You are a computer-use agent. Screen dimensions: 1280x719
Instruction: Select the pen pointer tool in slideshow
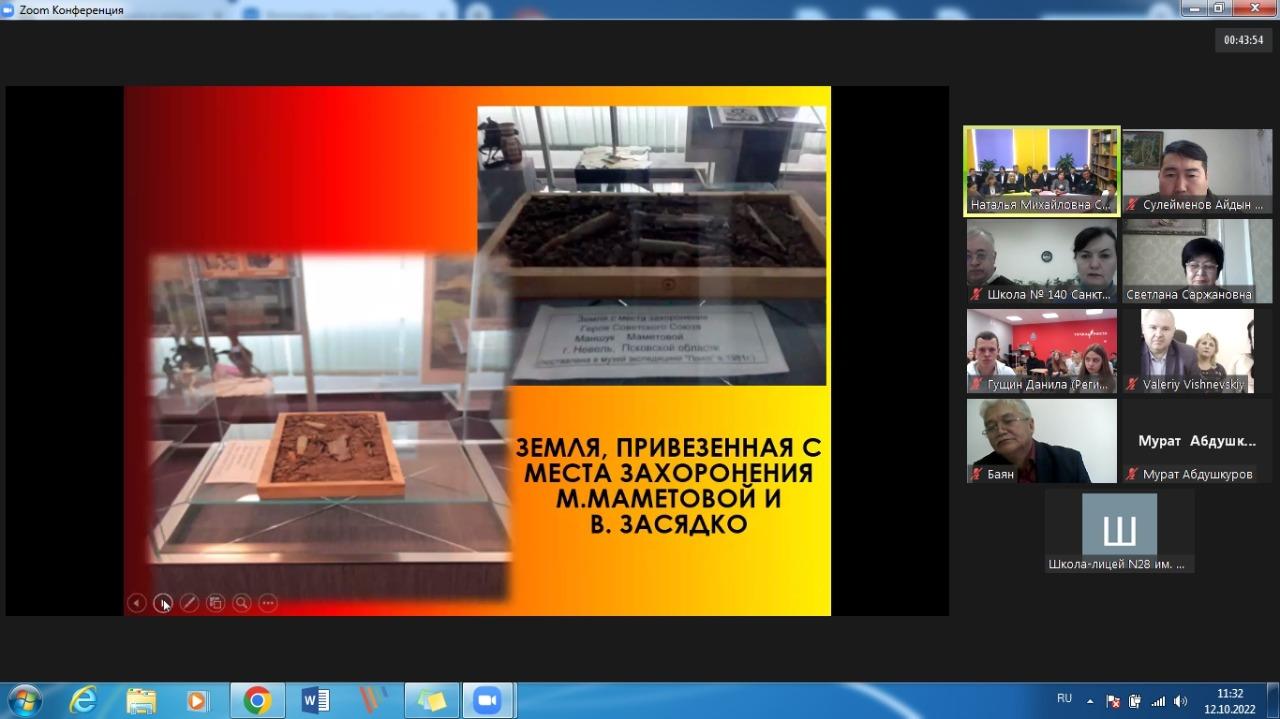189,603
